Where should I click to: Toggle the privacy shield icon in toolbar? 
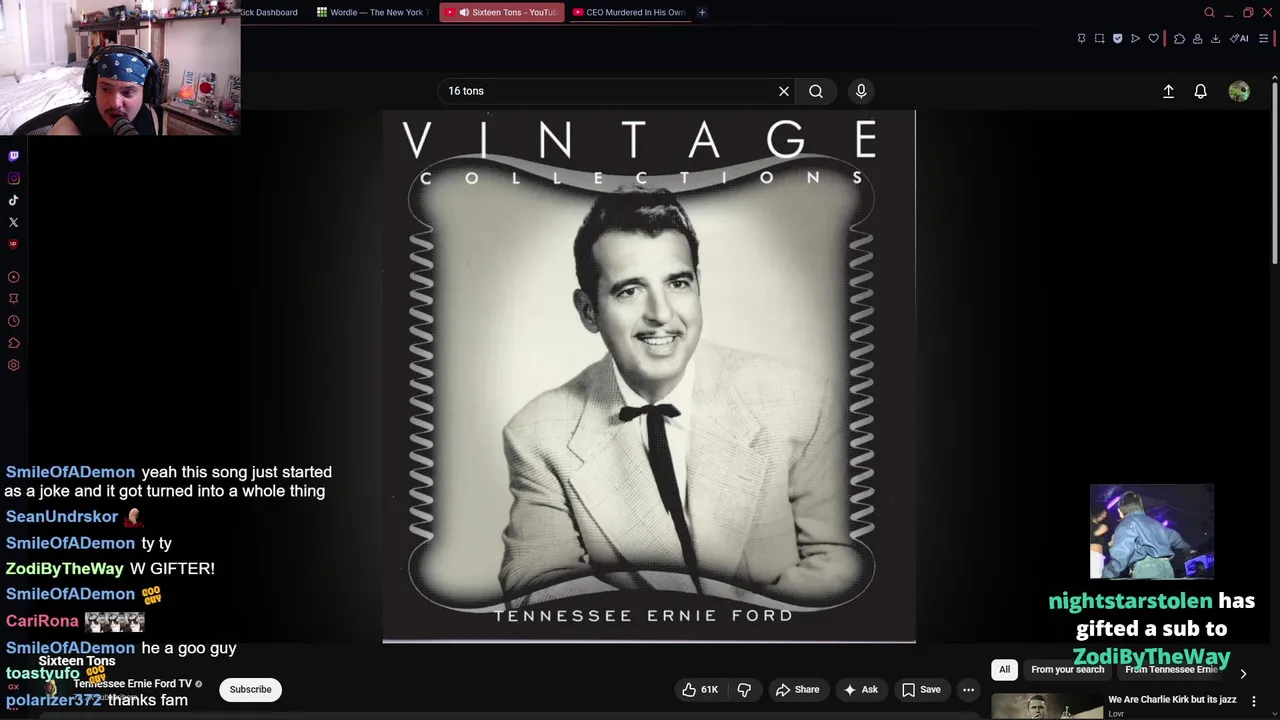pyautogui.click(x=1117, y=38)
